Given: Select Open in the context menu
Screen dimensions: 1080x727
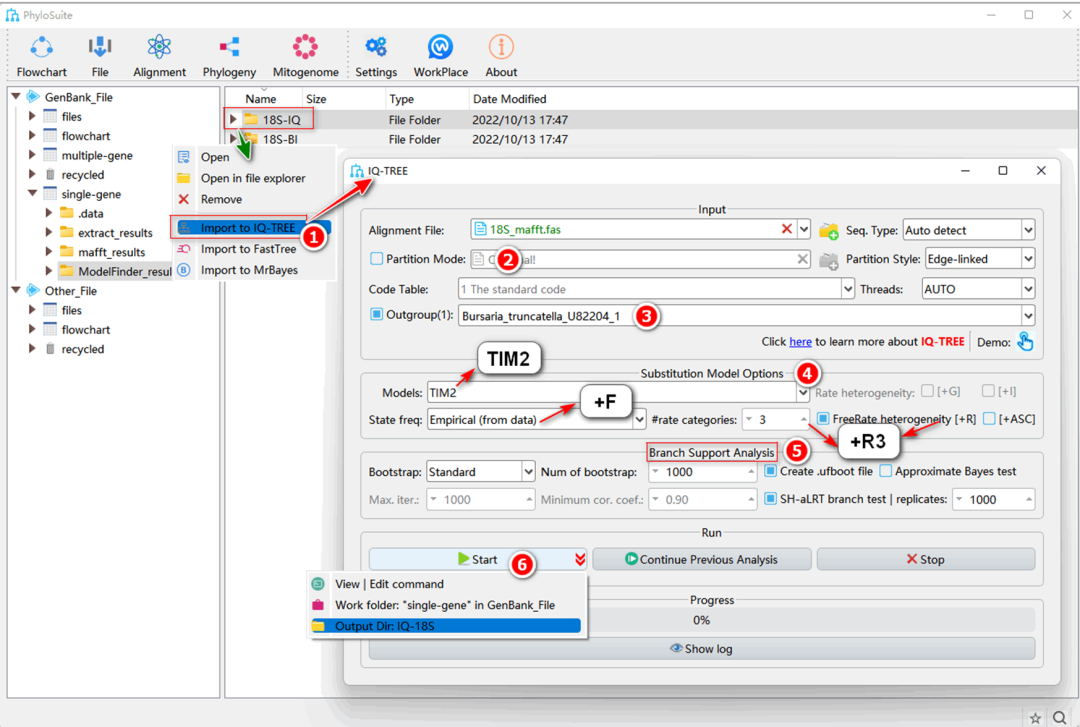Looking at the screenshot, I should pyautogui.click(x=253, y=157).
